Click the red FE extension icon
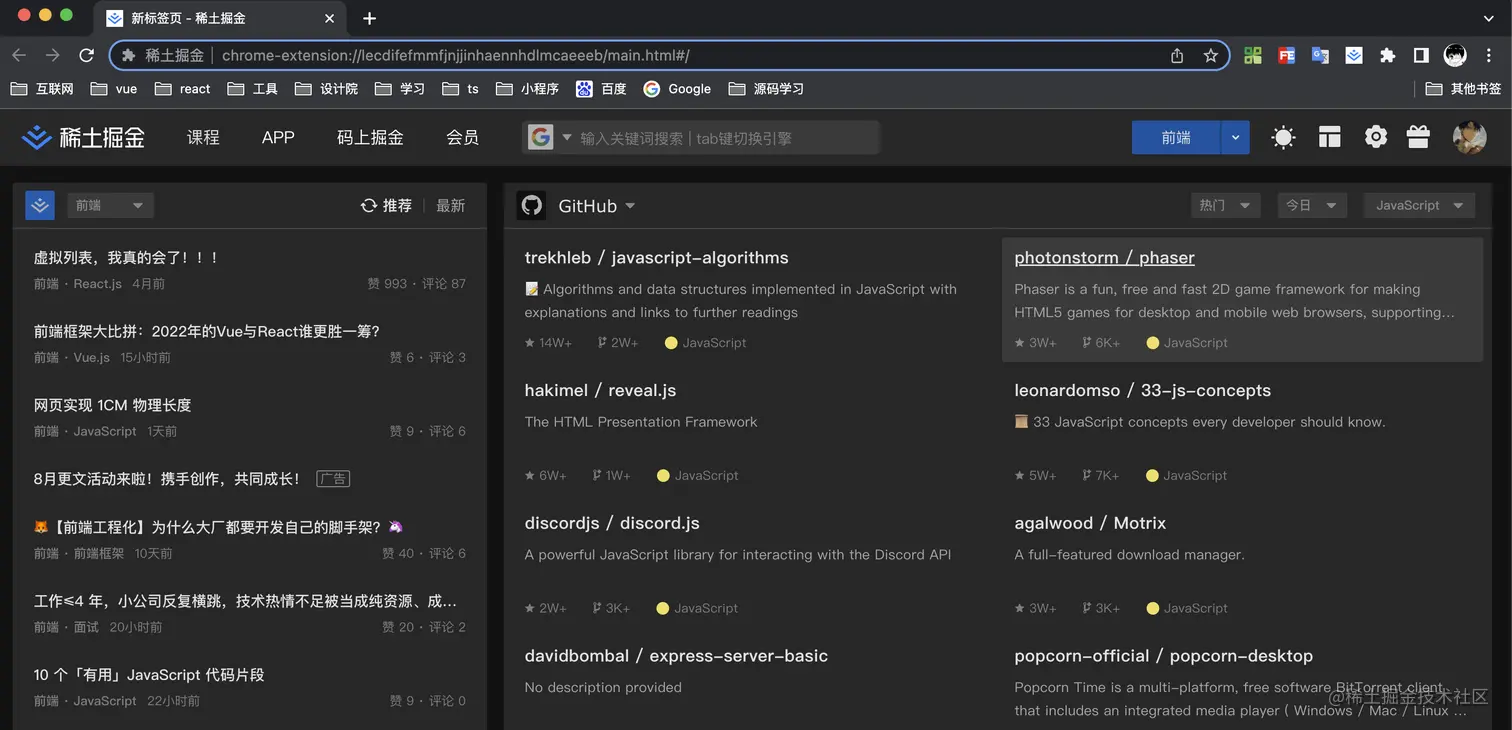1512x730 pixels. 1286,55
